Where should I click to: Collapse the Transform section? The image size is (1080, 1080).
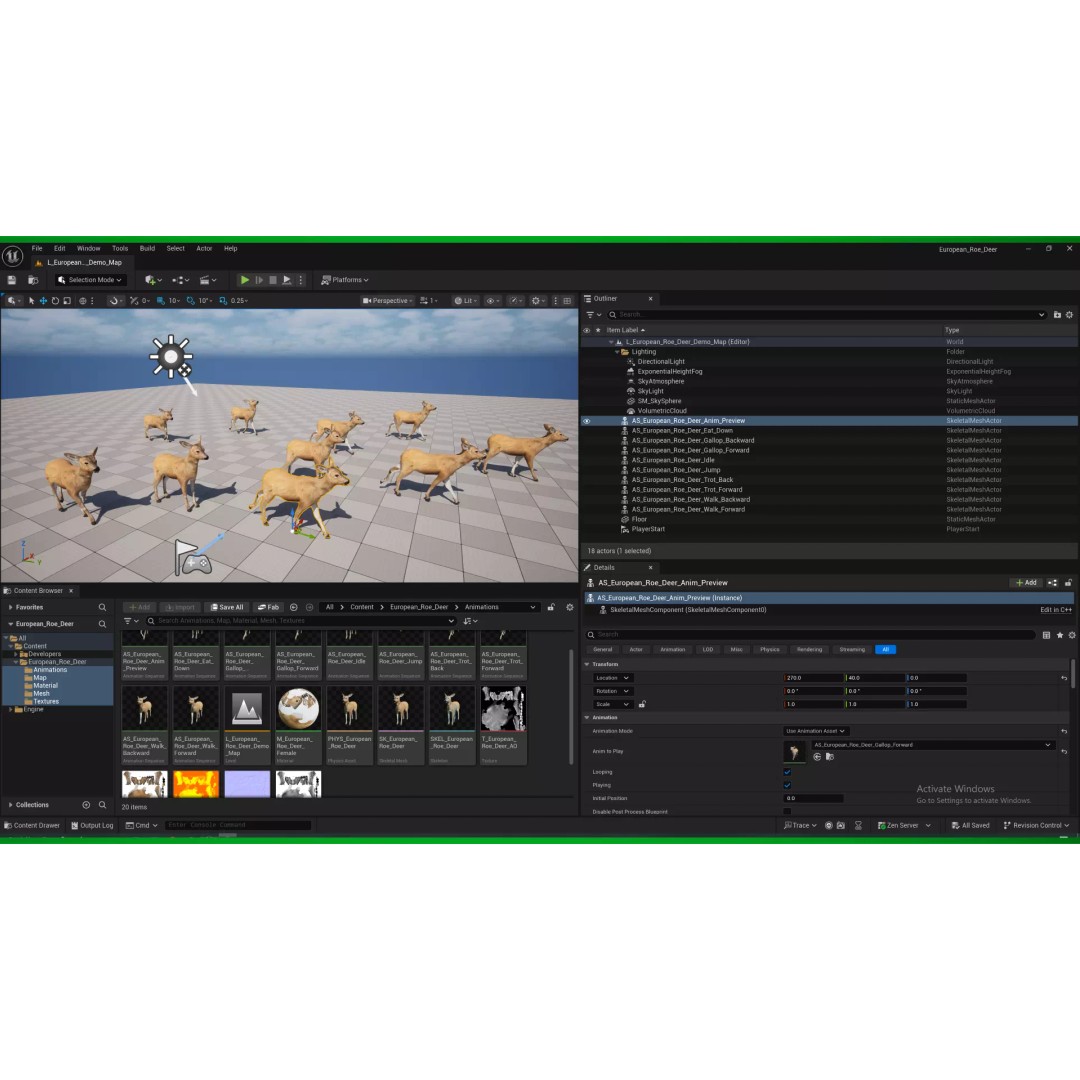pos(587,665)
